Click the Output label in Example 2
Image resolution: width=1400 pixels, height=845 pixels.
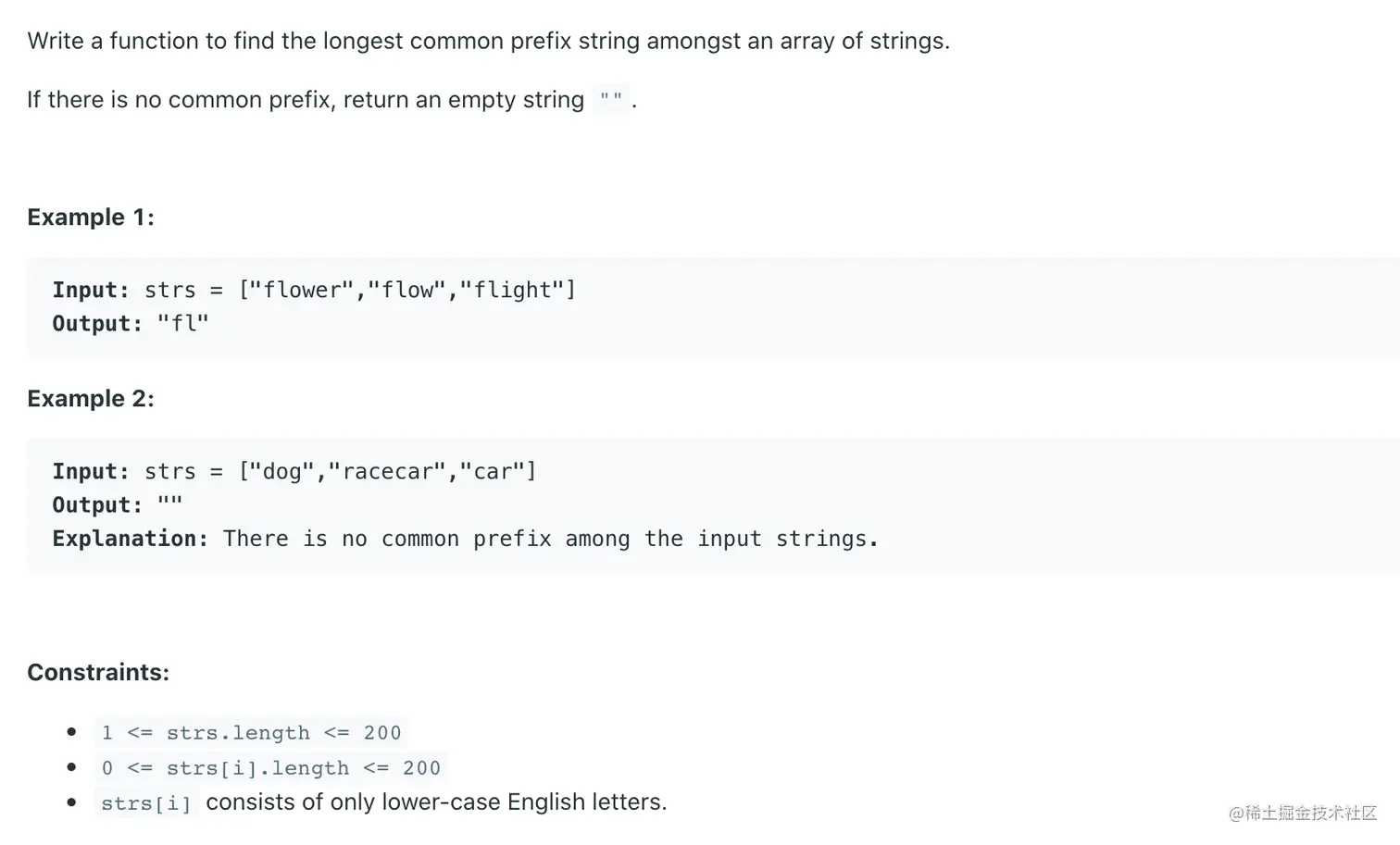[x=97, y=505]
